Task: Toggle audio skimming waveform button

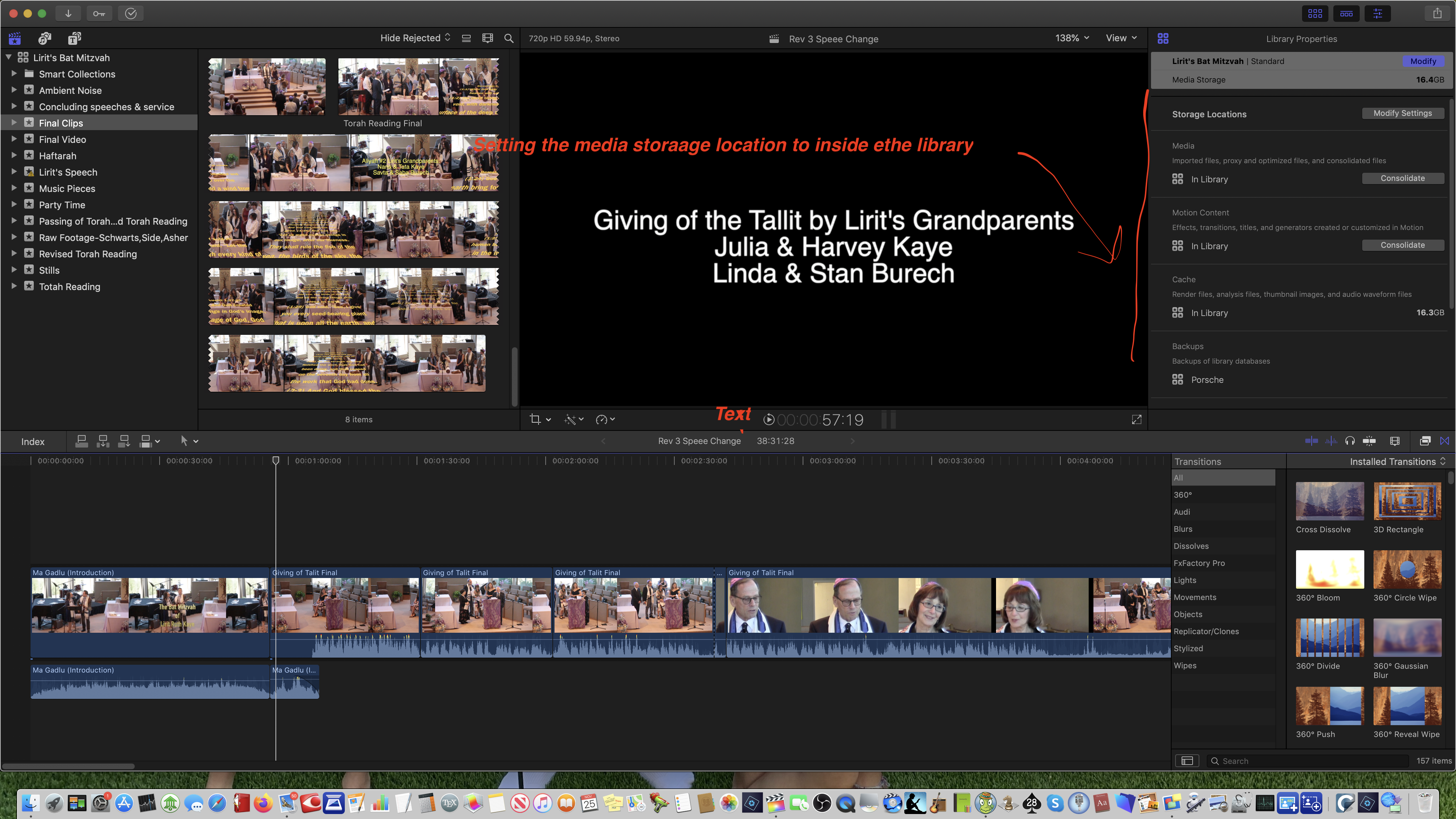Action: click(x=1331, y=441)
